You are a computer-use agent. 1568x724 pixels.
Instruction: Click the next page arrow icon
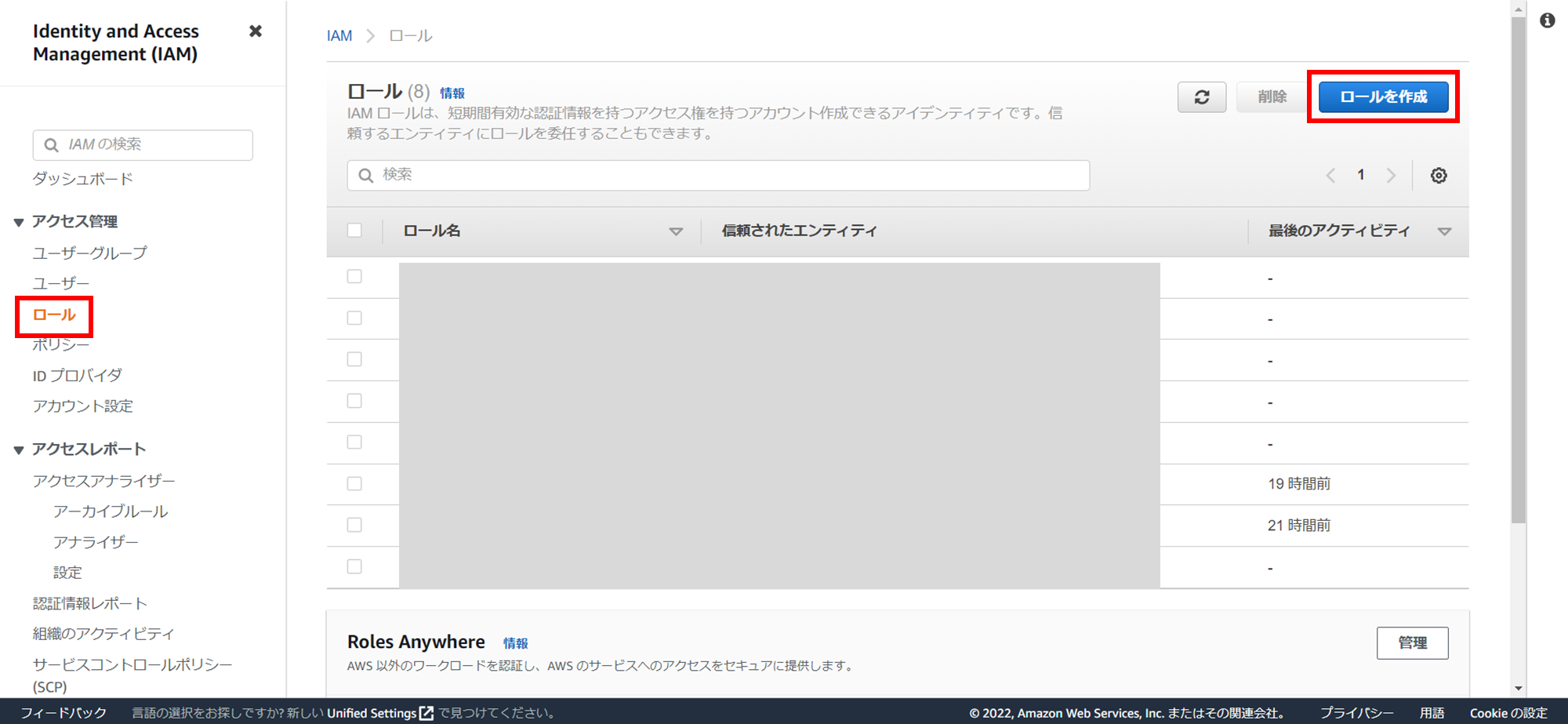pyautogui.click(x=1392, y=175)
